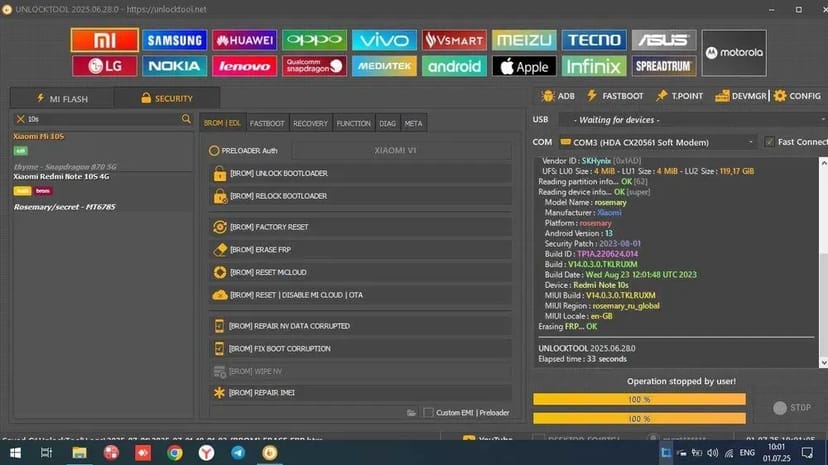Select the BROM | EDL tab
828x465 pixels.
[x=222, y=123]
